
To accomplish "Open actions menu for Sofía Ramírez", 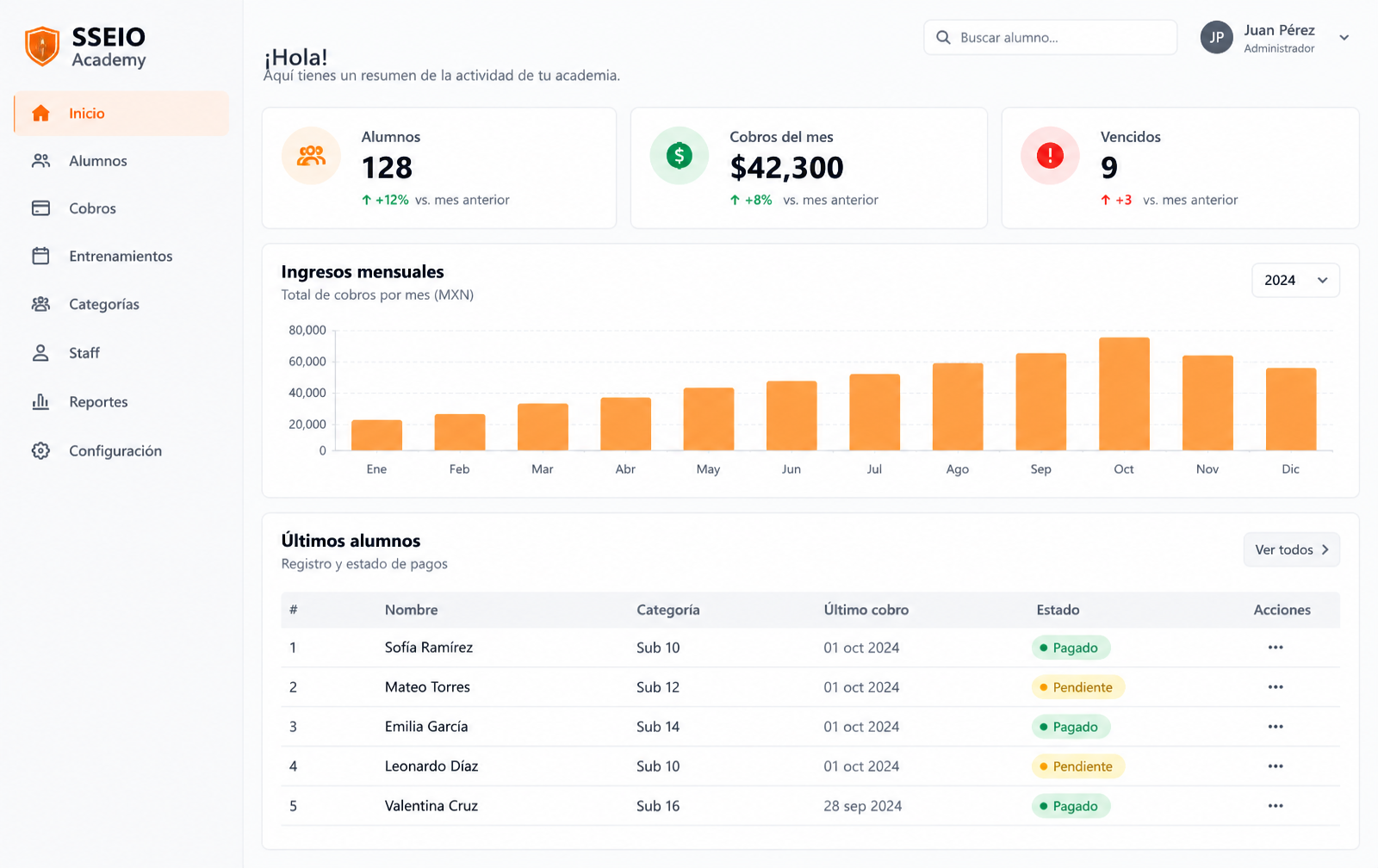I will [x=1276, y=648].
